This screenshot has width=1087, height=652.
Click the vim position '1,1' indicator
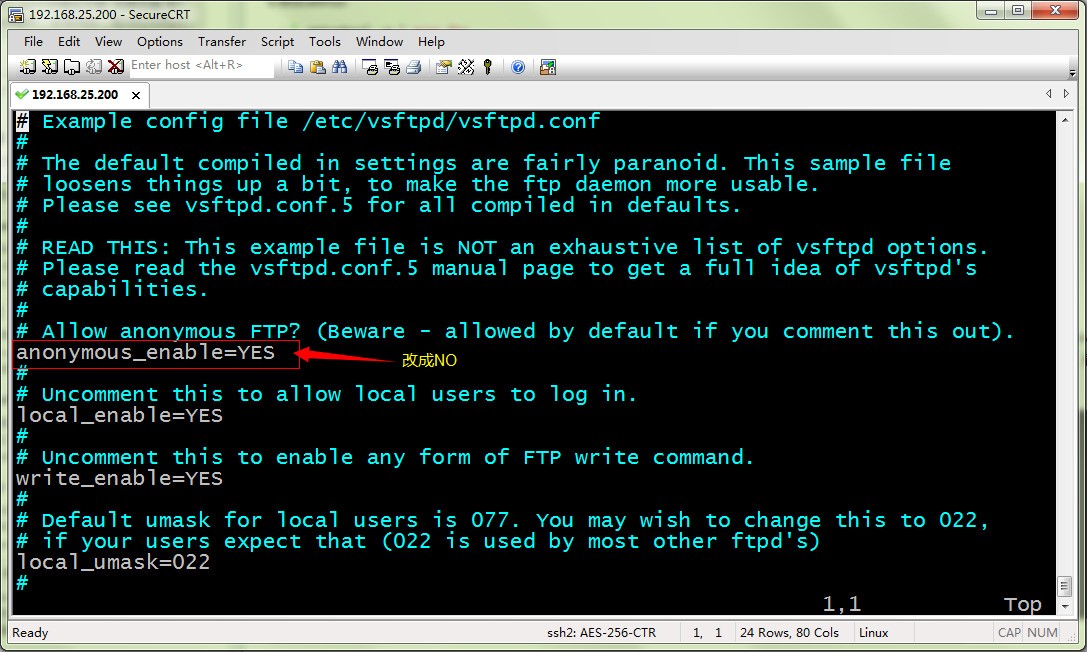point(842,604)
